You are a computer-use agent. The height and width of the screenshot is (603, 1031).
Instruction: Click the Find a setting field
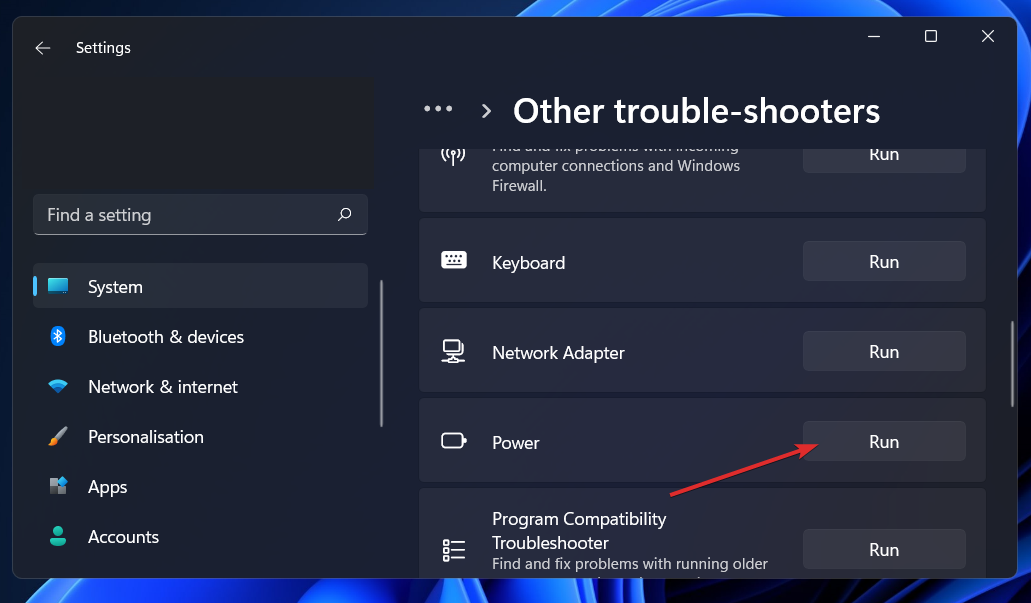coord(201,214)
